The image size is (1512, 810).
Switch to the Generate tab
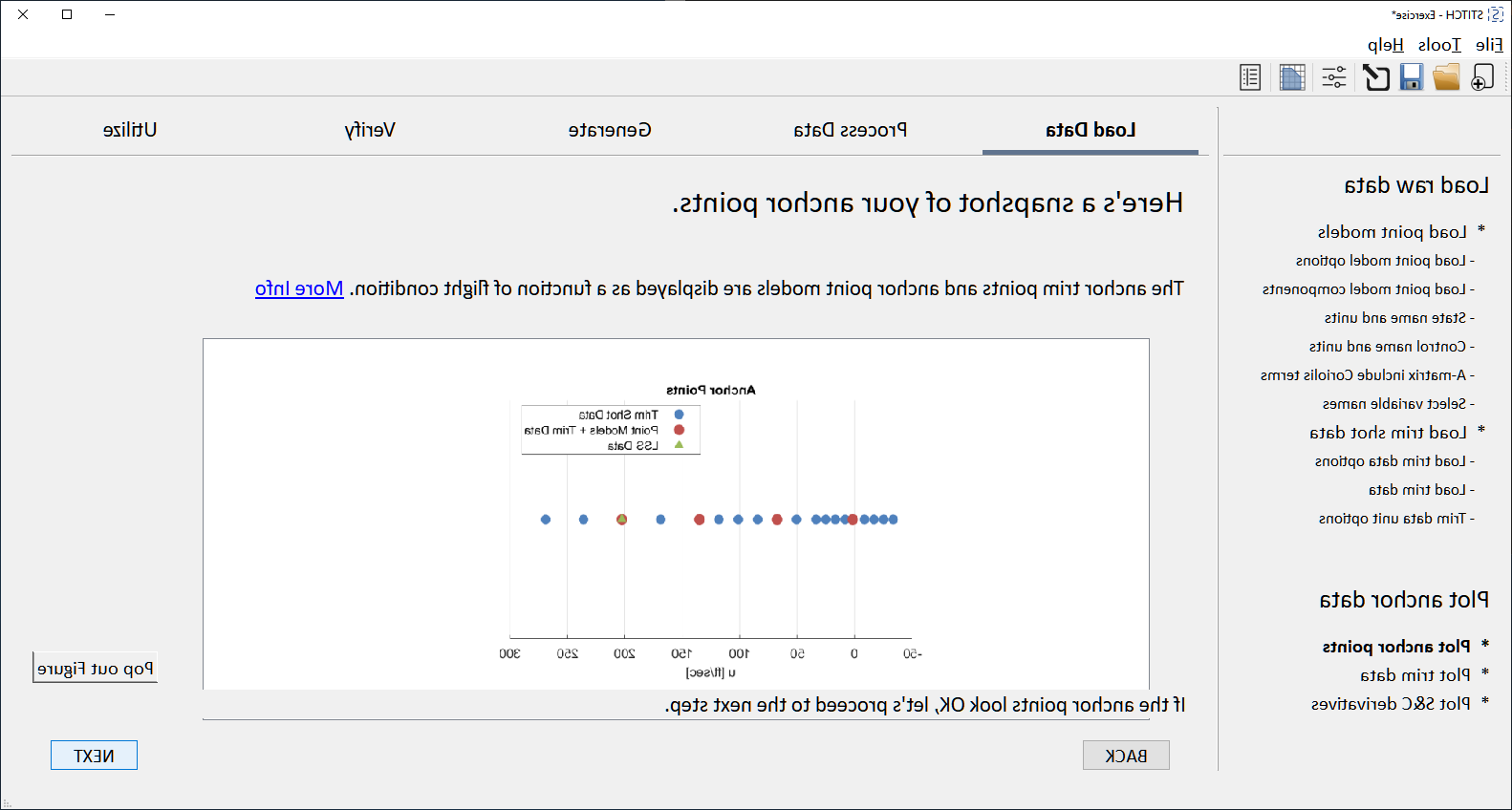[x=610, y=130]
